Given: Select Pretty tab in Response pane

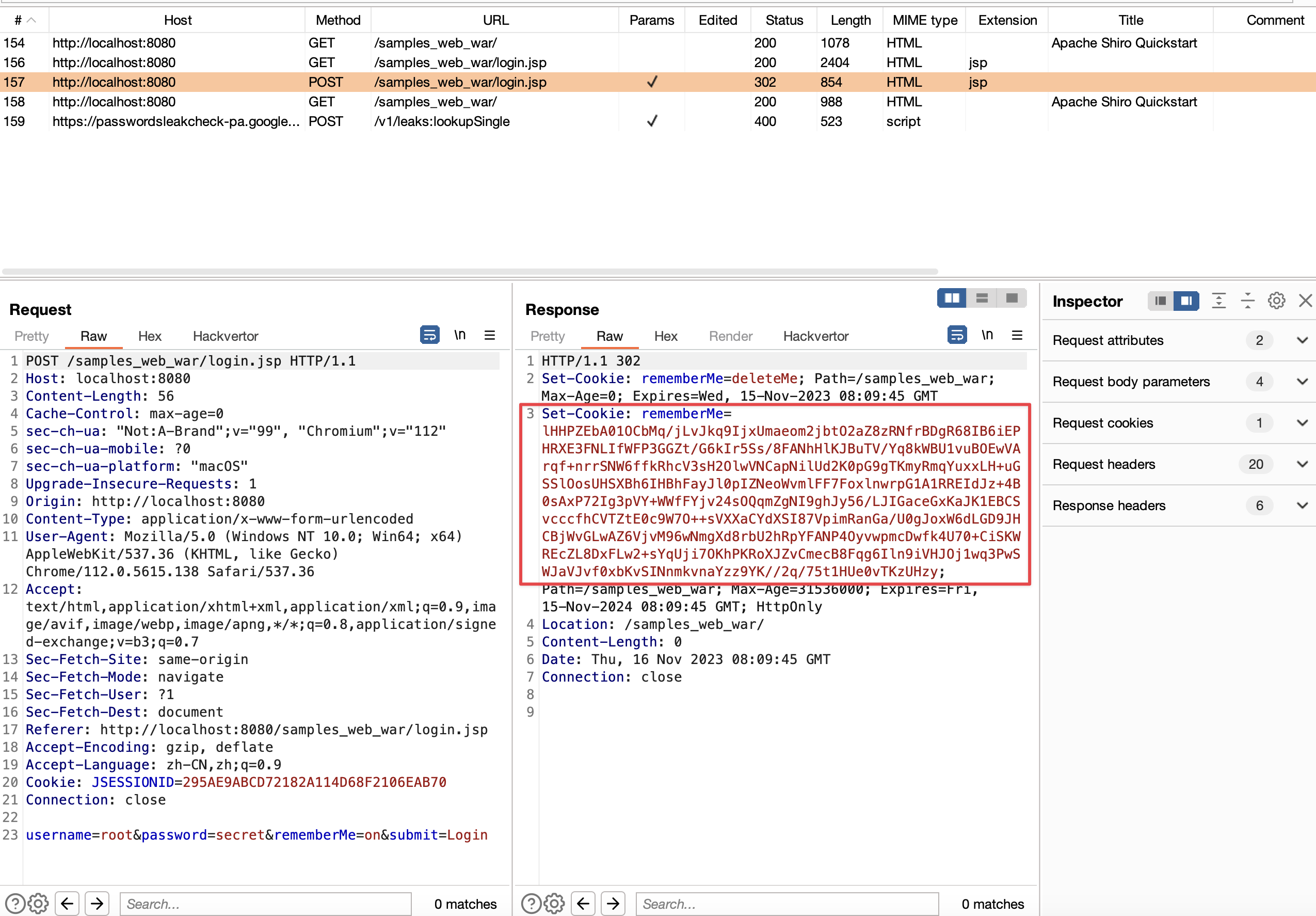Looking at the screenshot, I should [x=548, y=336].
